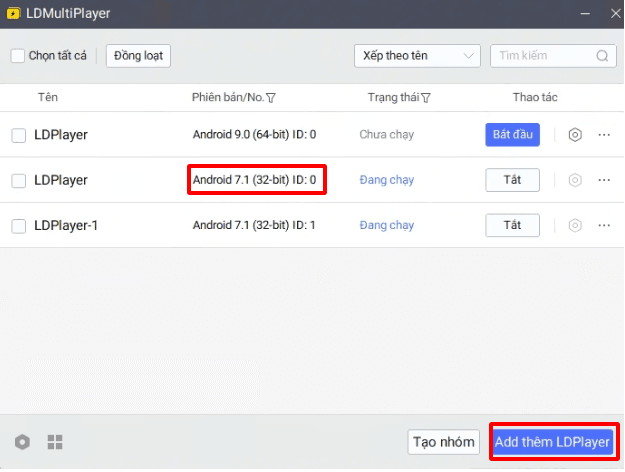Screen dimensions: 625x472
Task: Focus the "Tìm kiếm" search field
Action: pyautogui.click(x=543, y=56)
